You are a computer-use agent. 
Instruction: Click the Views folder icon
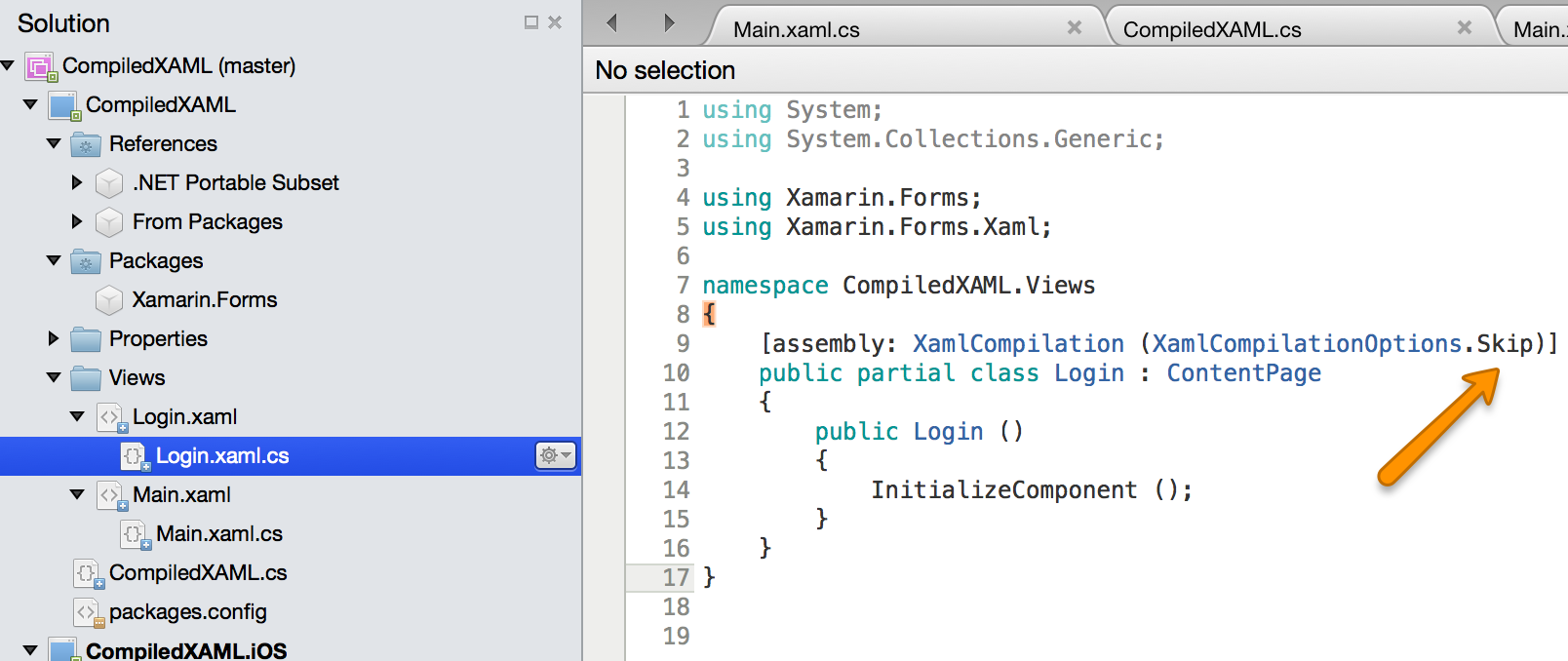(x=86, y=378)
